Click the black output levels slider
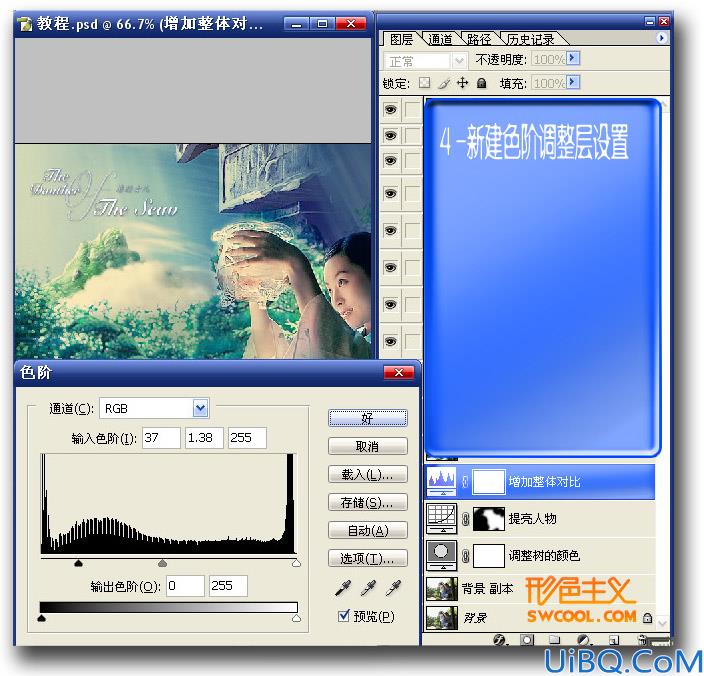704x676 pixels. point(41,618)
